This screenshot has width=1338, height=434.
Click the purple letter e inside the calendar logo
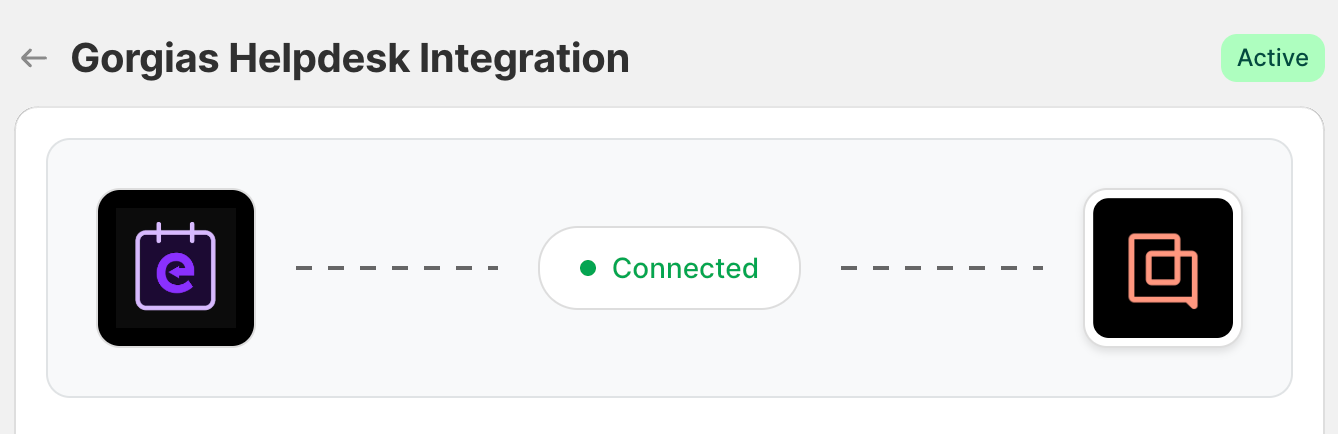pyautogui.click(x=179, y=272)
